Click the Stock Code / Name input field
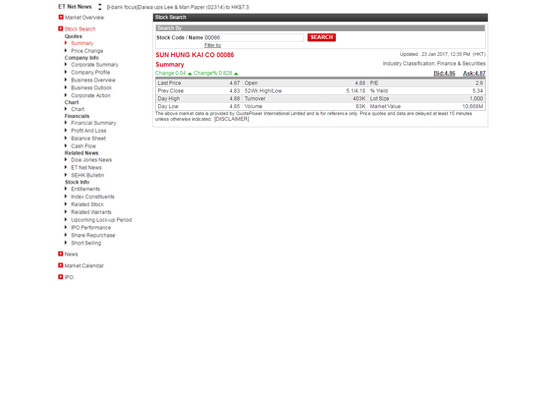 [x=254, y=38]
